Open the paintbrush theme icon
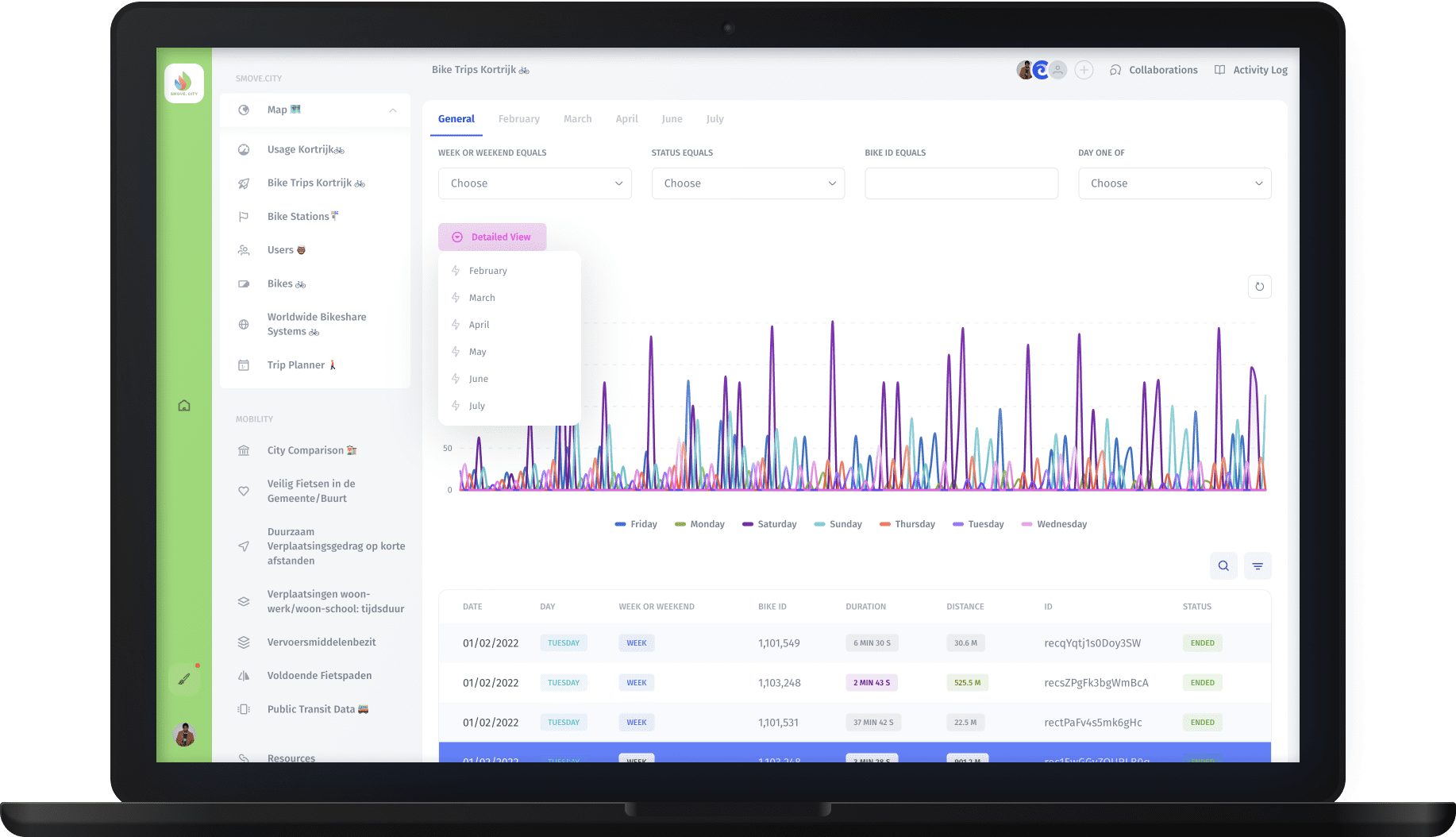 [184, 679]
